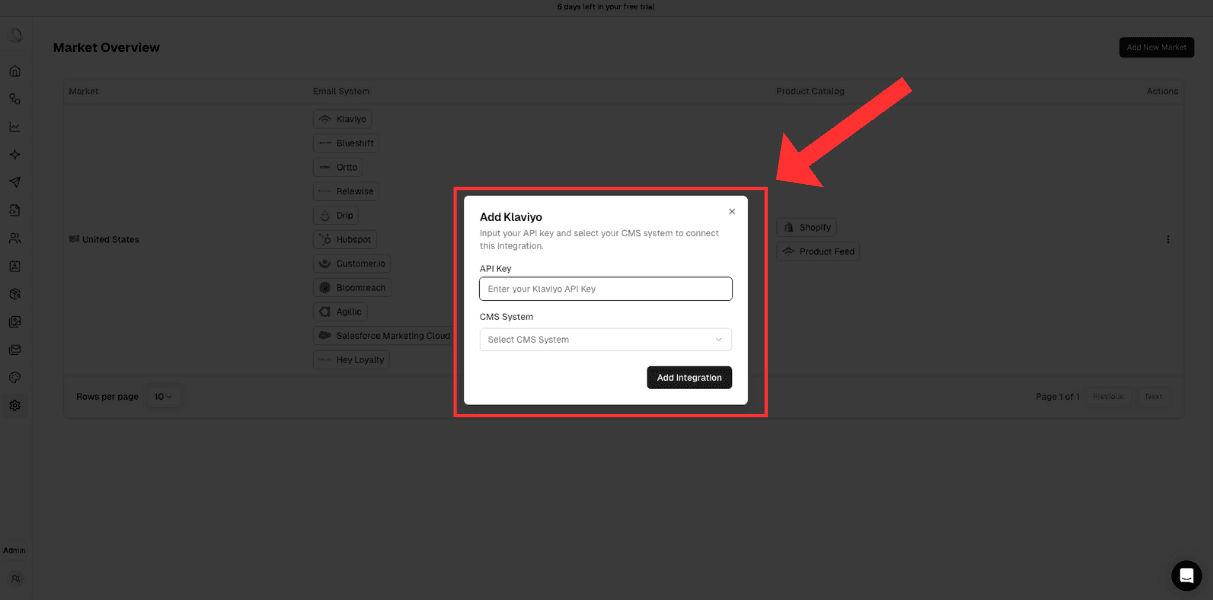
Task: Click the Page 1 of 1 text
Action: click(1057, 396)
